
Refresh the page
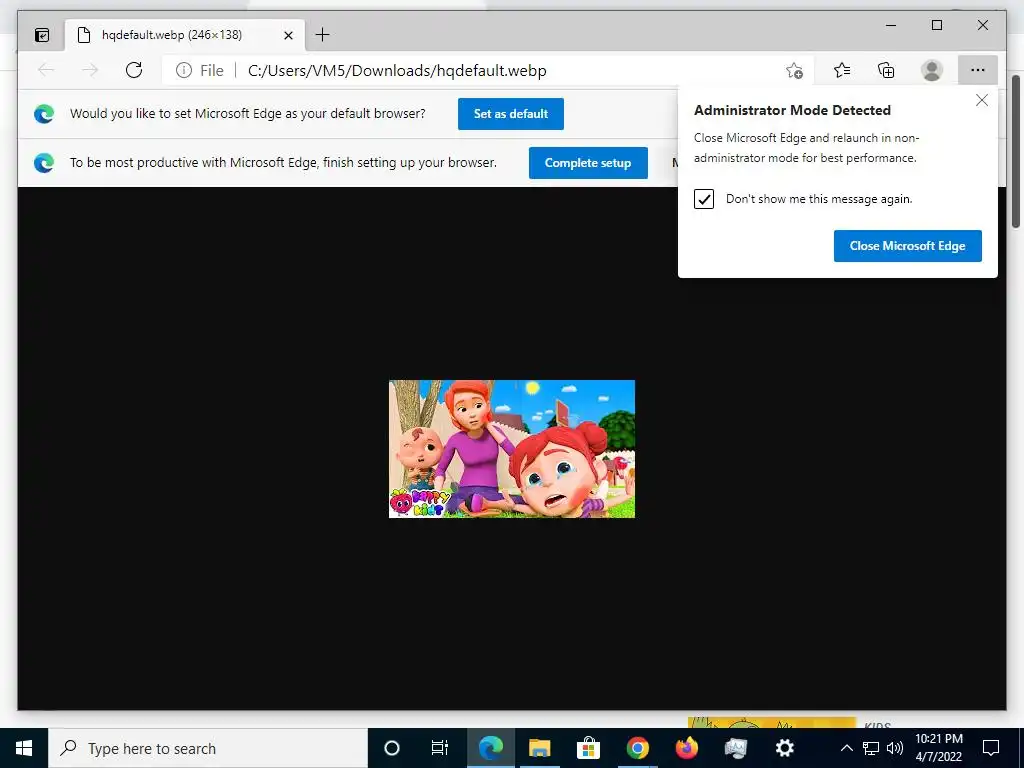click(134, 70)
